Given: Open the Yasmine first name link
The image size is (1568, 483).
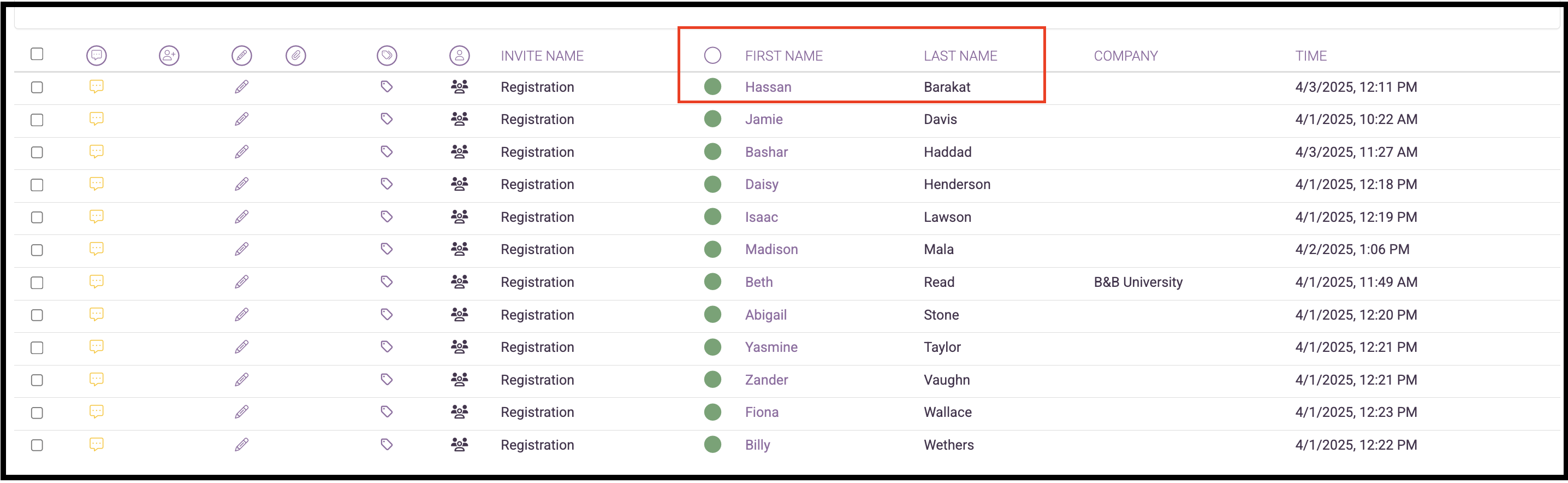Looking at the screenshot, I should pos(771,347).
